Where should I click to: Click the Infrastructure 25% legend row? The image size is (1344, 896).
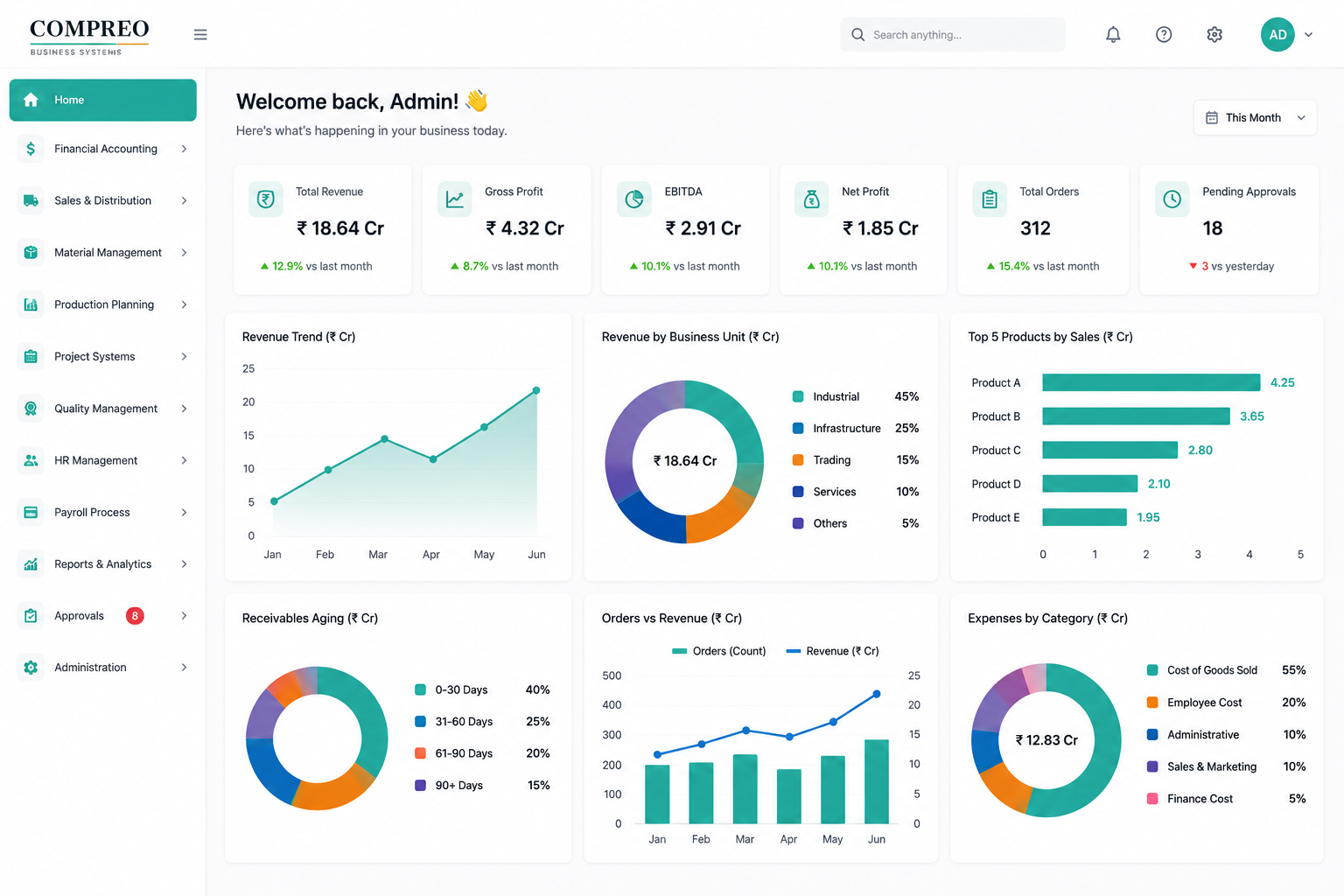pos(855,428)
